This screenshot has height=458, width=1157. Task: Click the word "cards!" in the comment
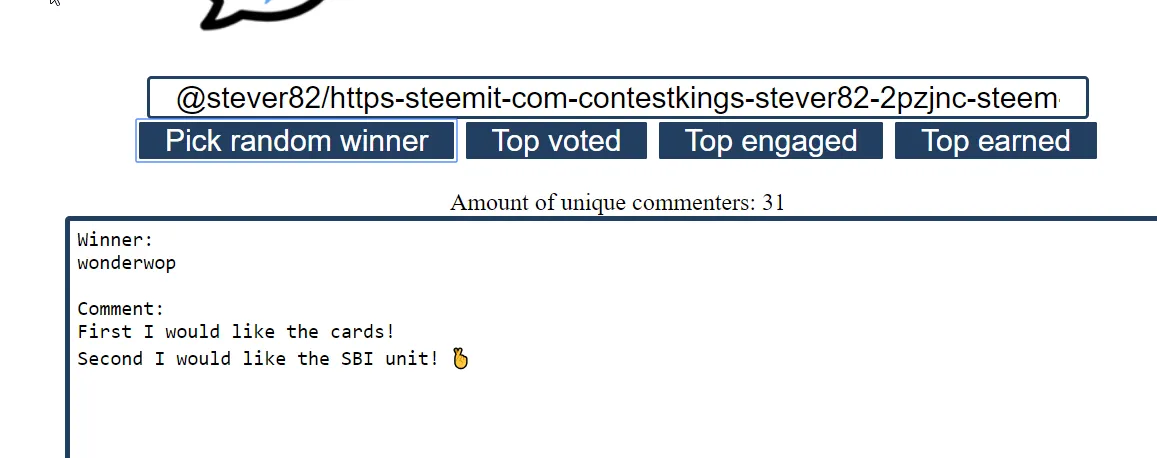point(362,332)
